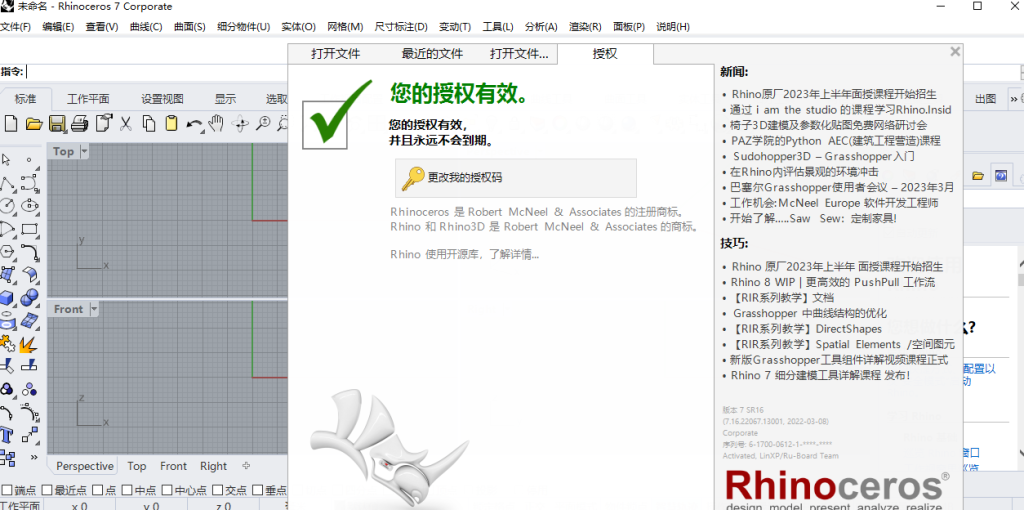Viewport: 1024px width, 510px height.
Task: Activate the Pan hand tool
Action: coord(217,124)
